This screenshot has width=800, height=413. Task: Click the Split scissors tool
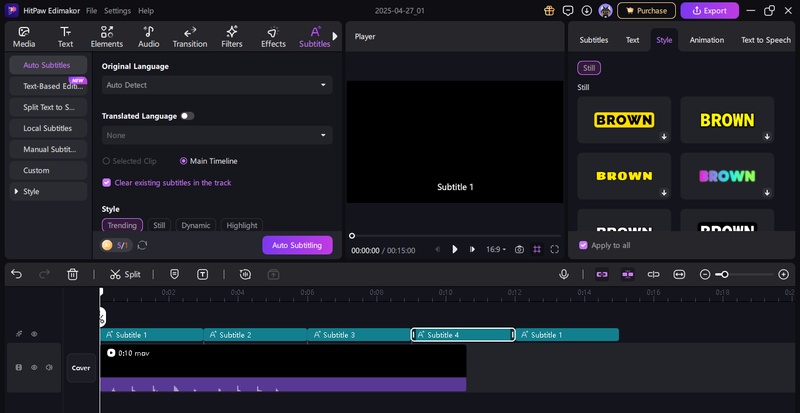pyautogui.click(x=125, y=274)
